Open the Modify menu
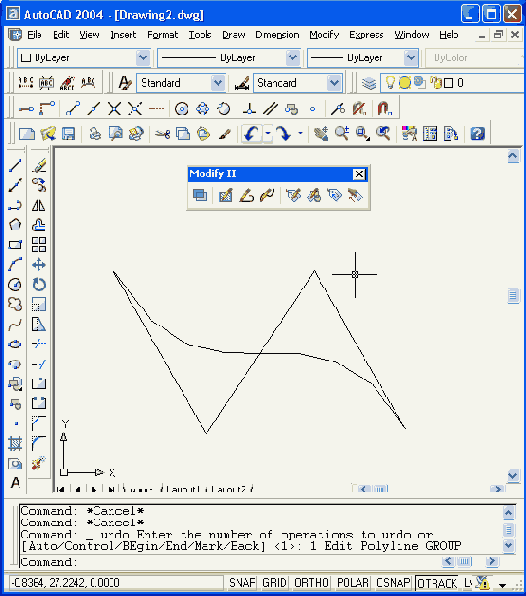The image size is (526, 596). point(324,35)
